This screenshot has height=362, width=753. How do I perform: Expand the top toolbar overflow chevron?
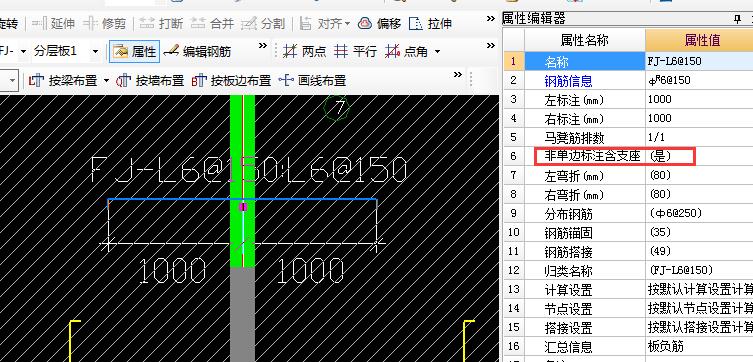(x=490, y=18)
